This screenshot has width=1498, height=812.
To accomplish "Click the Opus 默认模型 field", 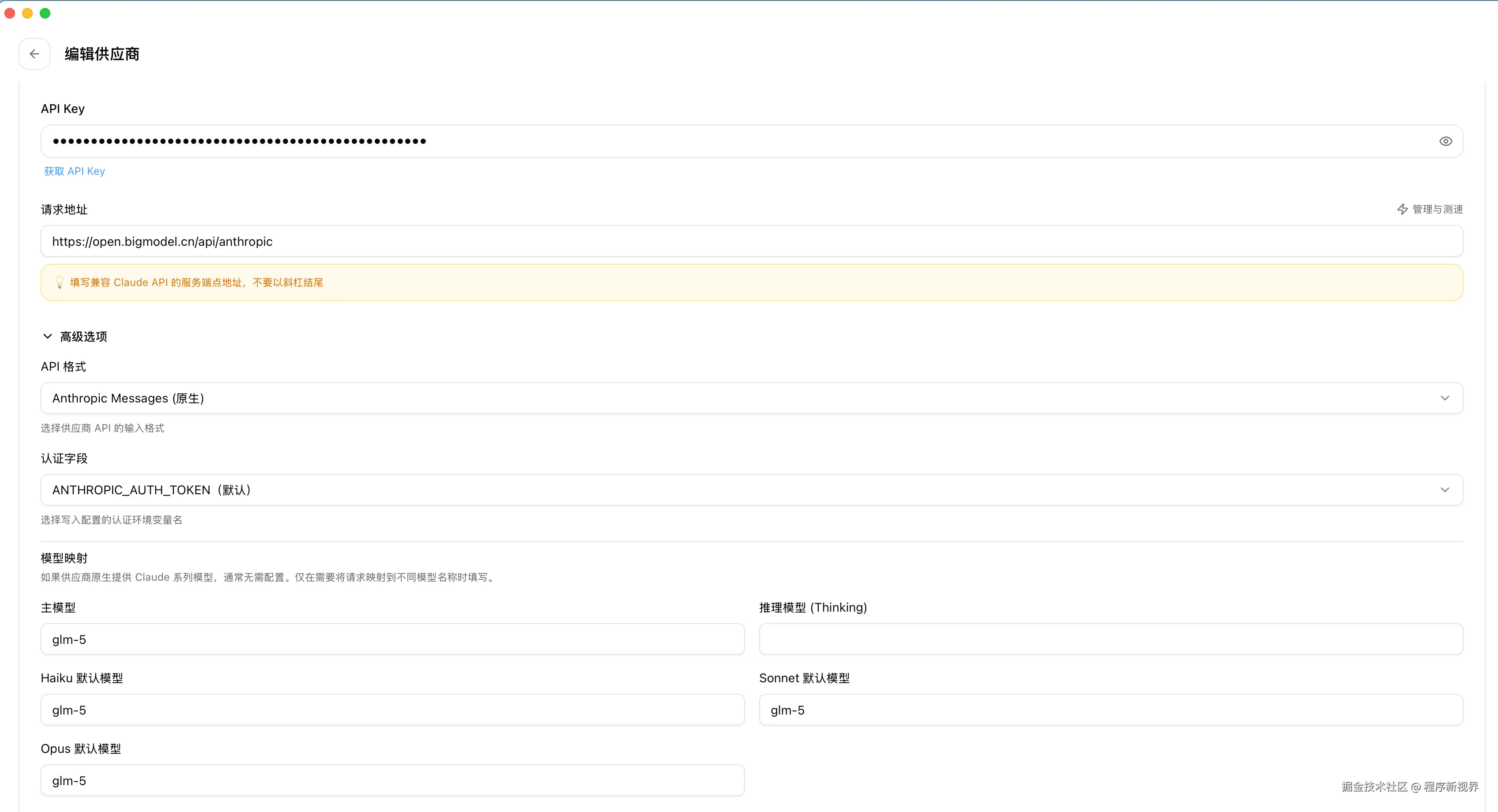I will coord(392,781).
